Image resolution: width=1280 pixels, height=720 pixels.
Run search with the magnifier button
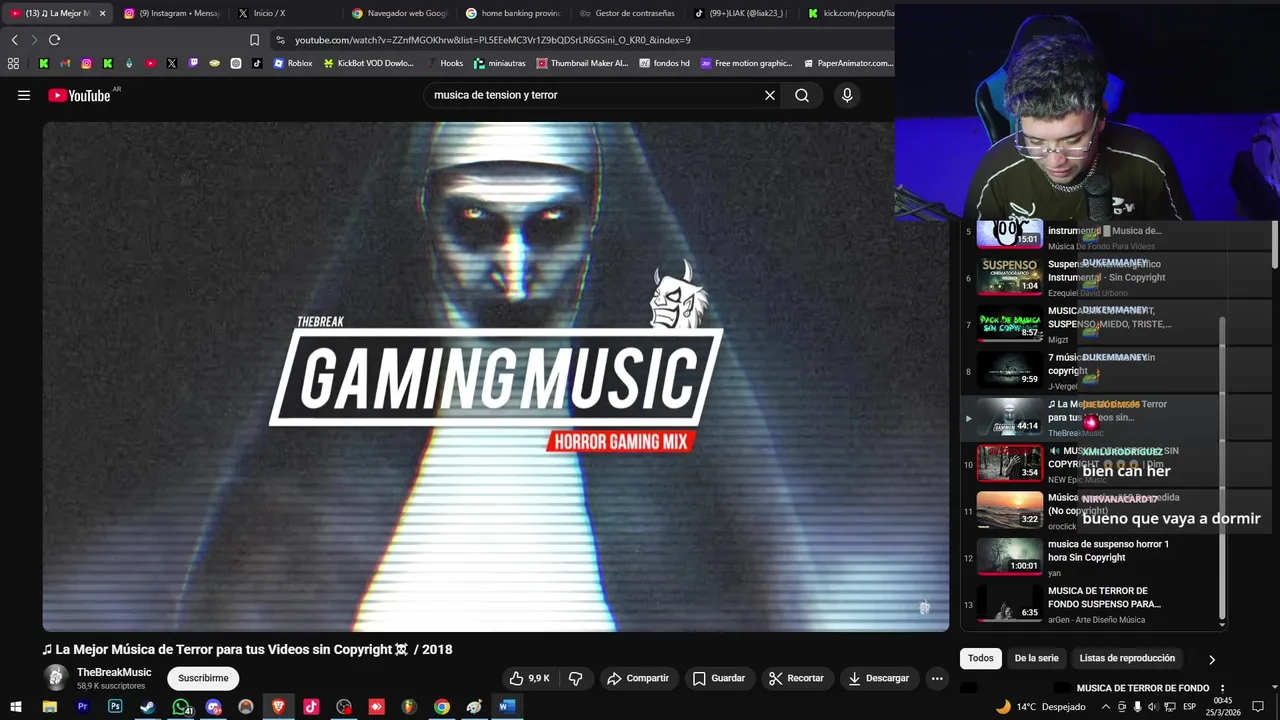pos(802,95)
